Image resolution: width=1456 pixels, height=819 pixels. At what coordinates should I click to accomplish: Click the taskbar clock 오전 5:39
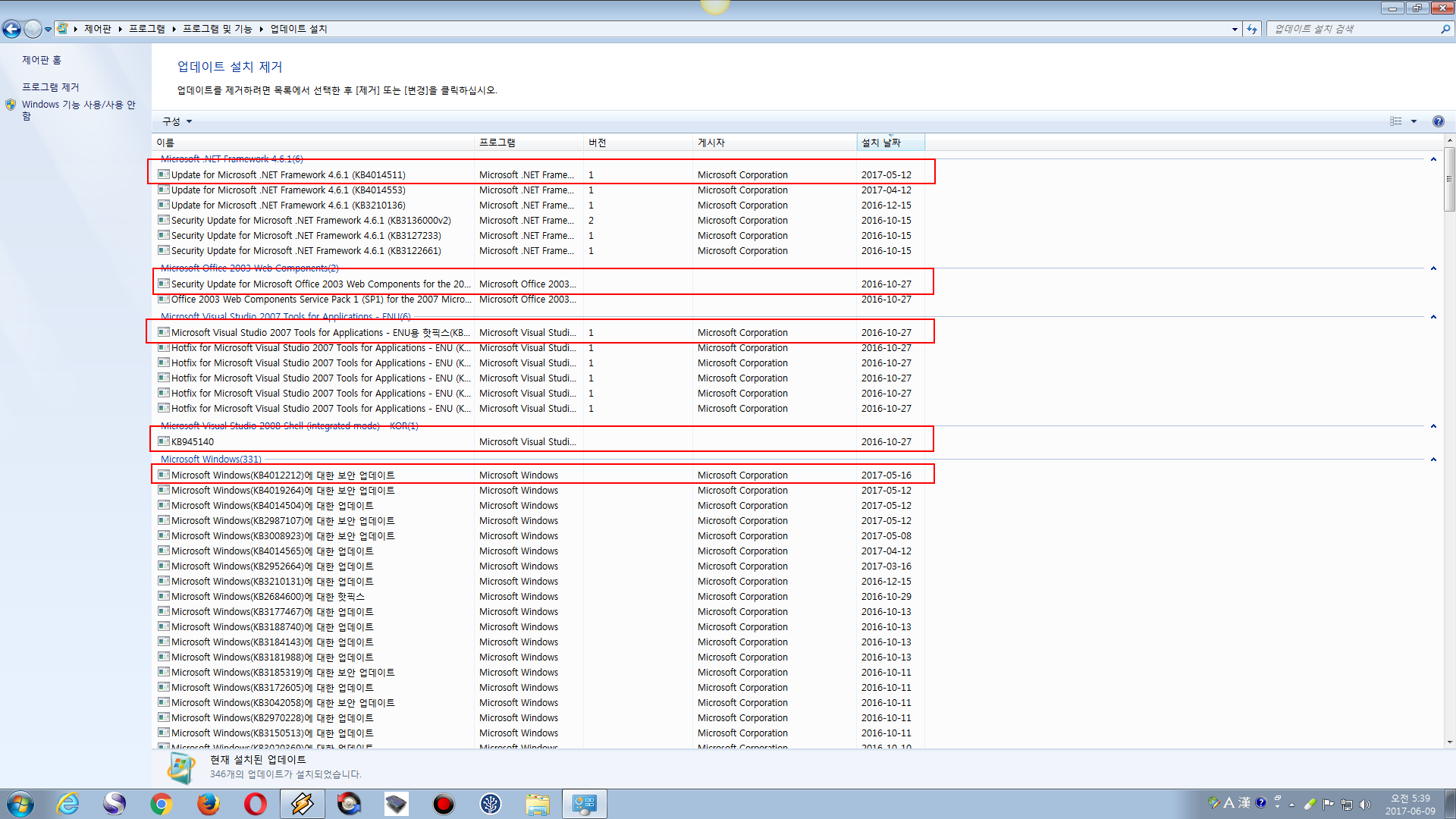[x=1410, y=804]
